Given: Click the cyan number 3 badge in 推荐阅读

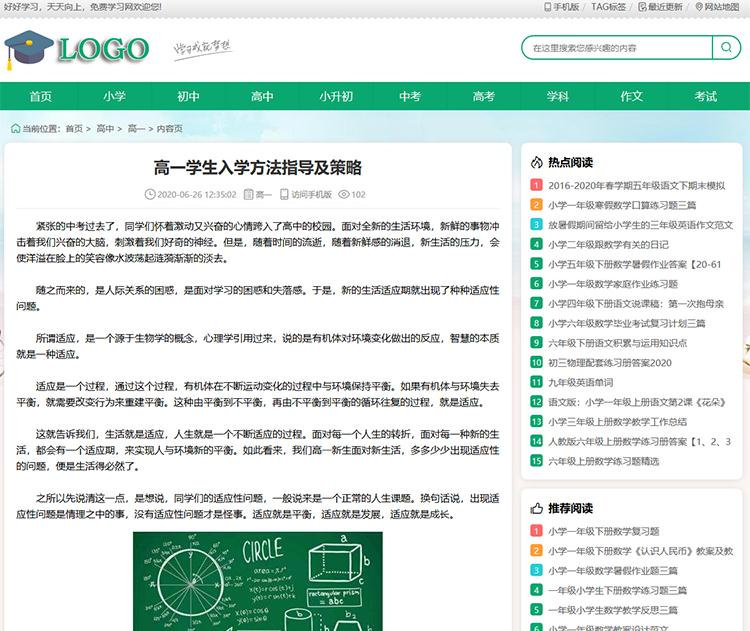Looking at the screenshot, I should click(x=536, y=570).
